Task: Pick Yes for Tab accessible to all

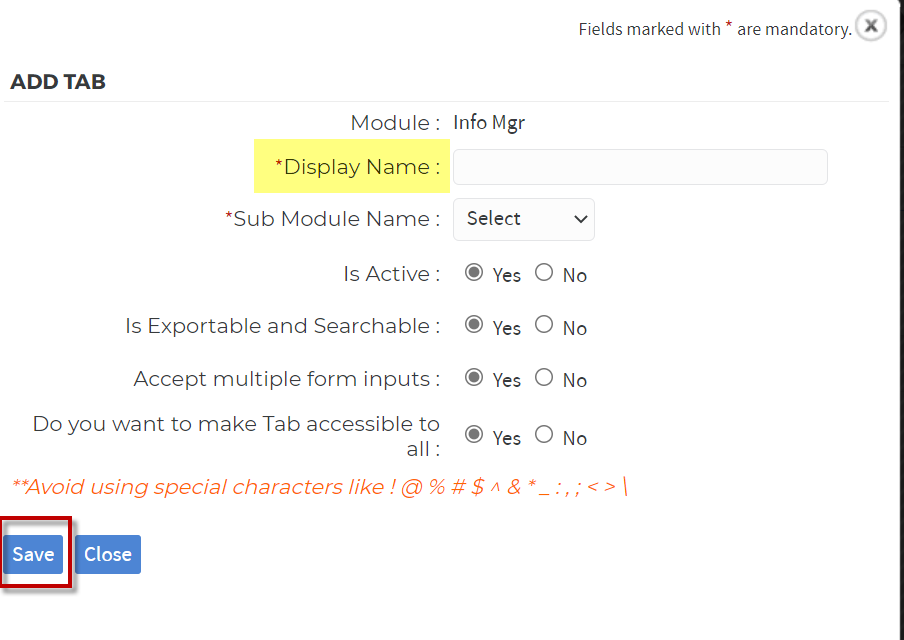Action: [474, 434]
